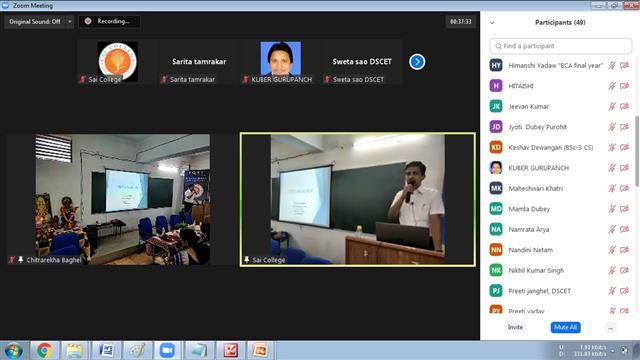The height and width of the screenshot is (360, 640).
Task: Click the Invite button
Action: pyautogui.click(x=515, y=327)
